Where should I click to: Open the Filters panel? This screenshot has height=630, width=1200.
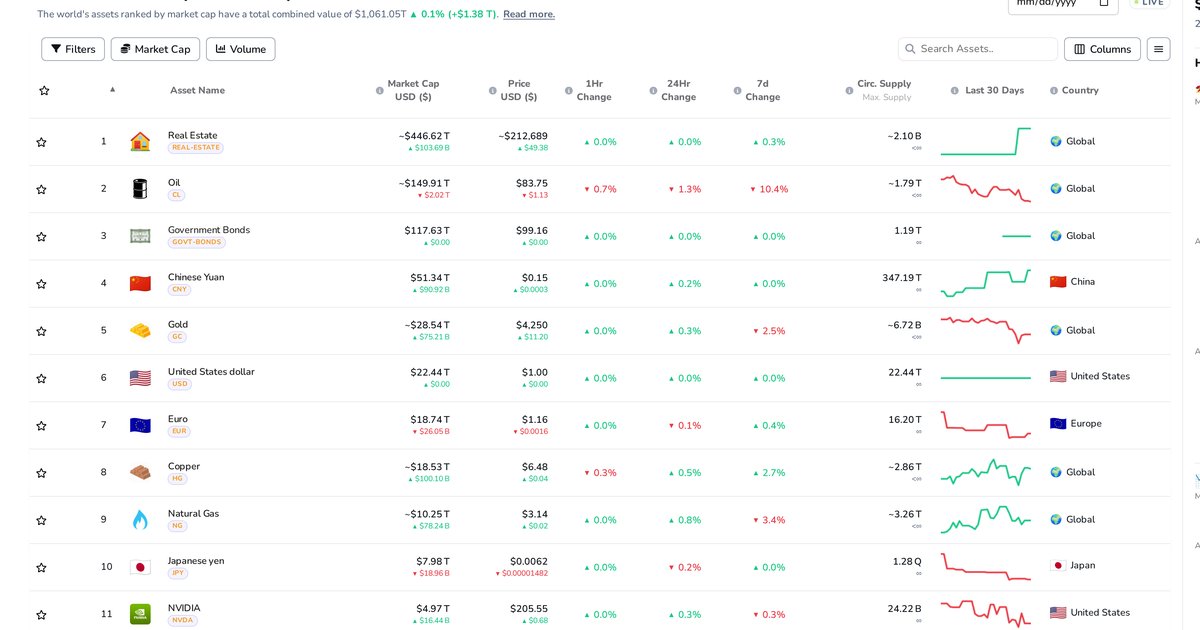point(73,49)
